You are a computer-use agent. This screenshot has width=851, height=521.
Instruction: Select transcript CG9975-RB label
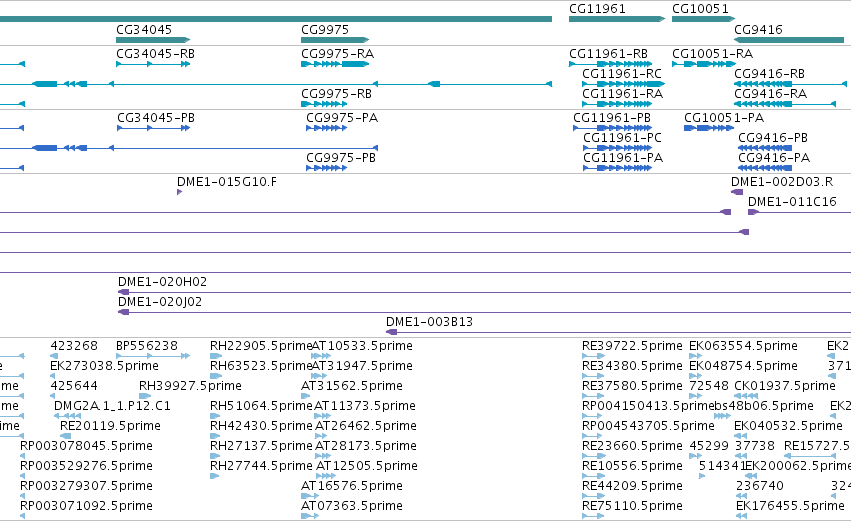[336, 94]
